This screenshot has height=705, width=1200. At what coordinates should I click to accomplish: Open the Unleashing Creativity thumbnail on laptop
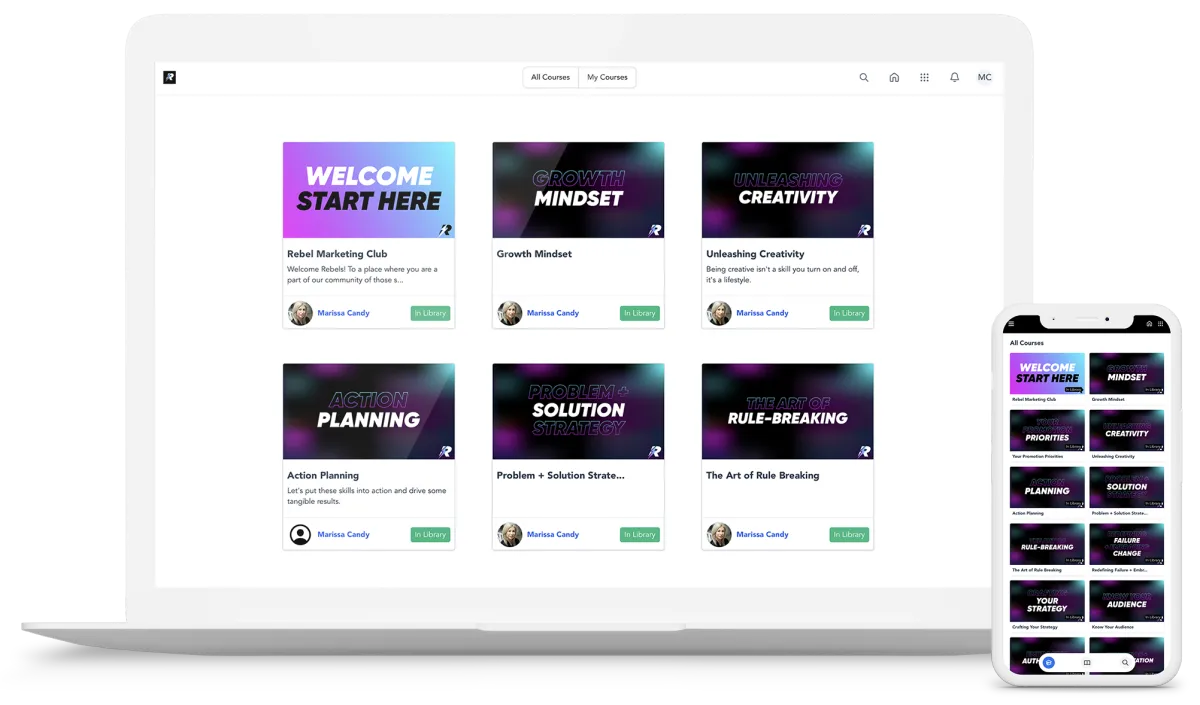pyautogui.click(x=788, y=190)
